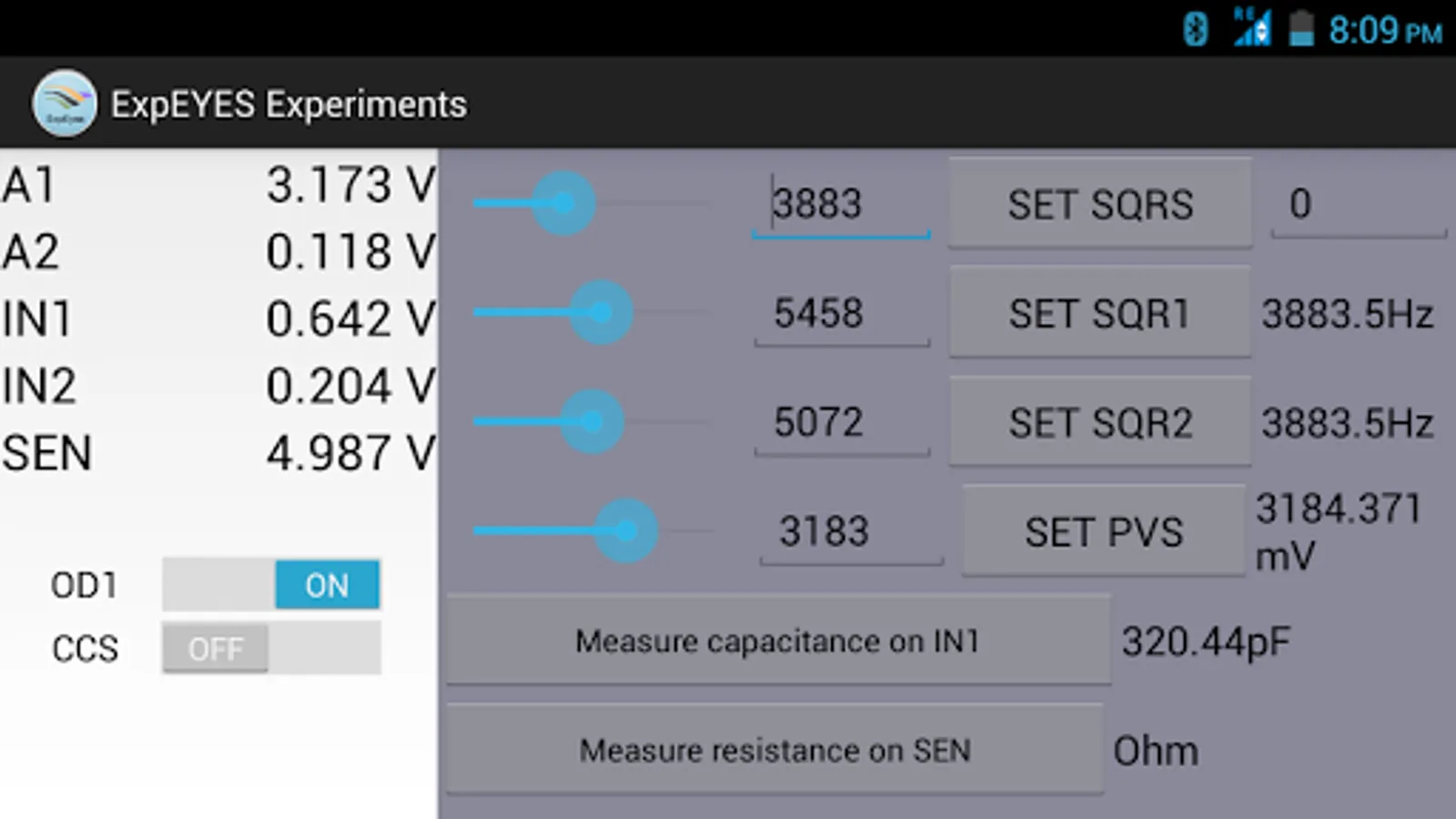Click Measure resistance on SEN
This screenshot has width=1456, height=819.
774,750
